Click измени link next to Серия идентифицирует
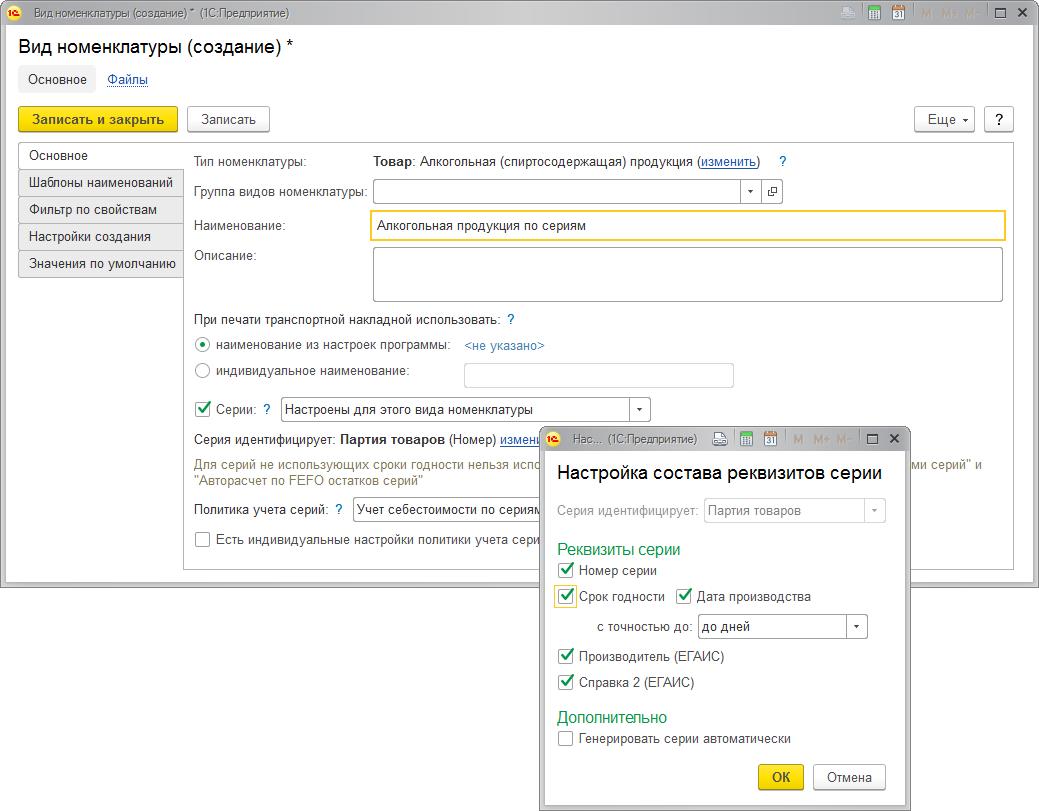This screenshot has width=1039, height=811. pyautogui.click(x=520, y=439)
